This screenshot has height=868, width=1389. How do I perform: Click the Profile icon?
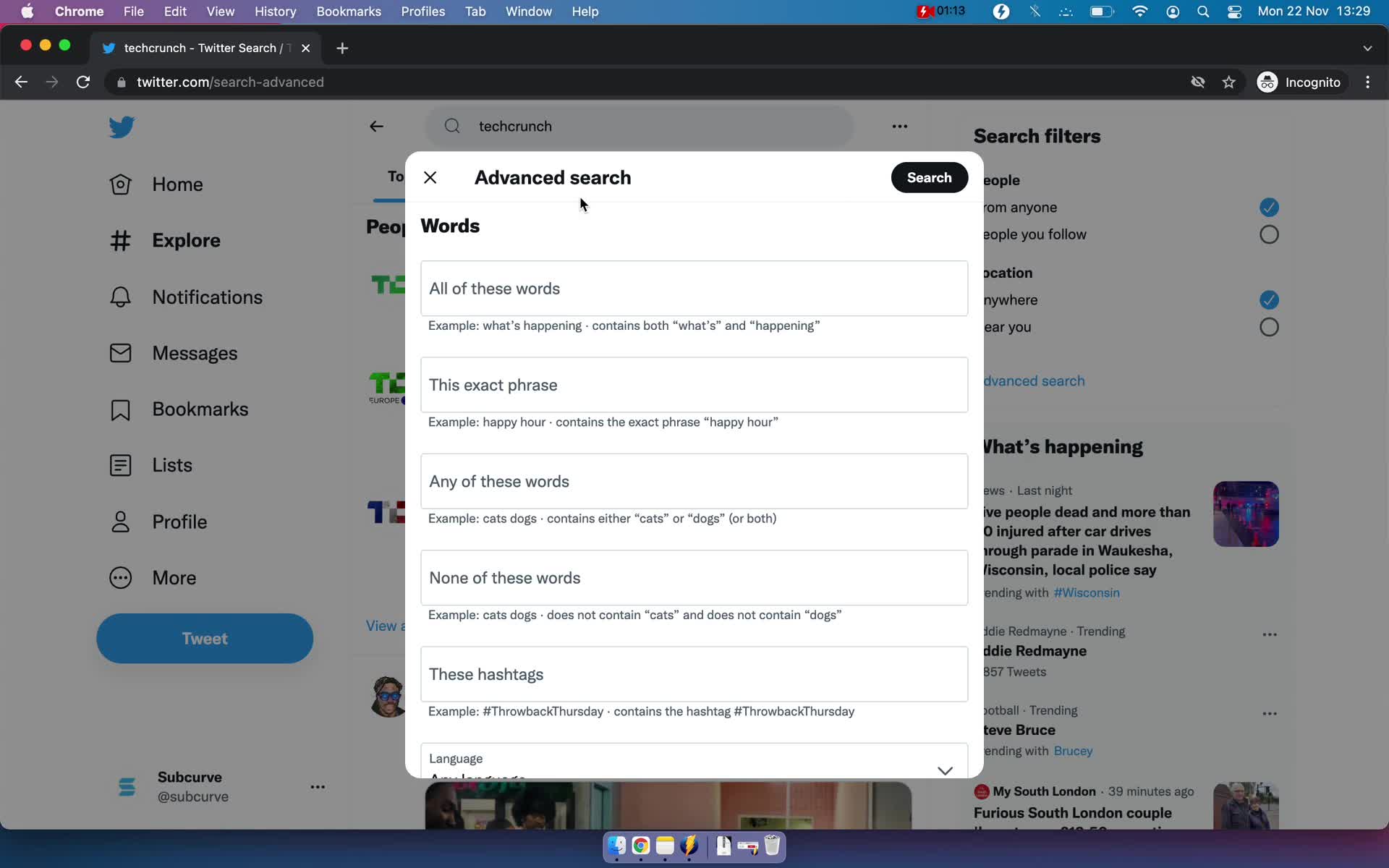[120, 521]
